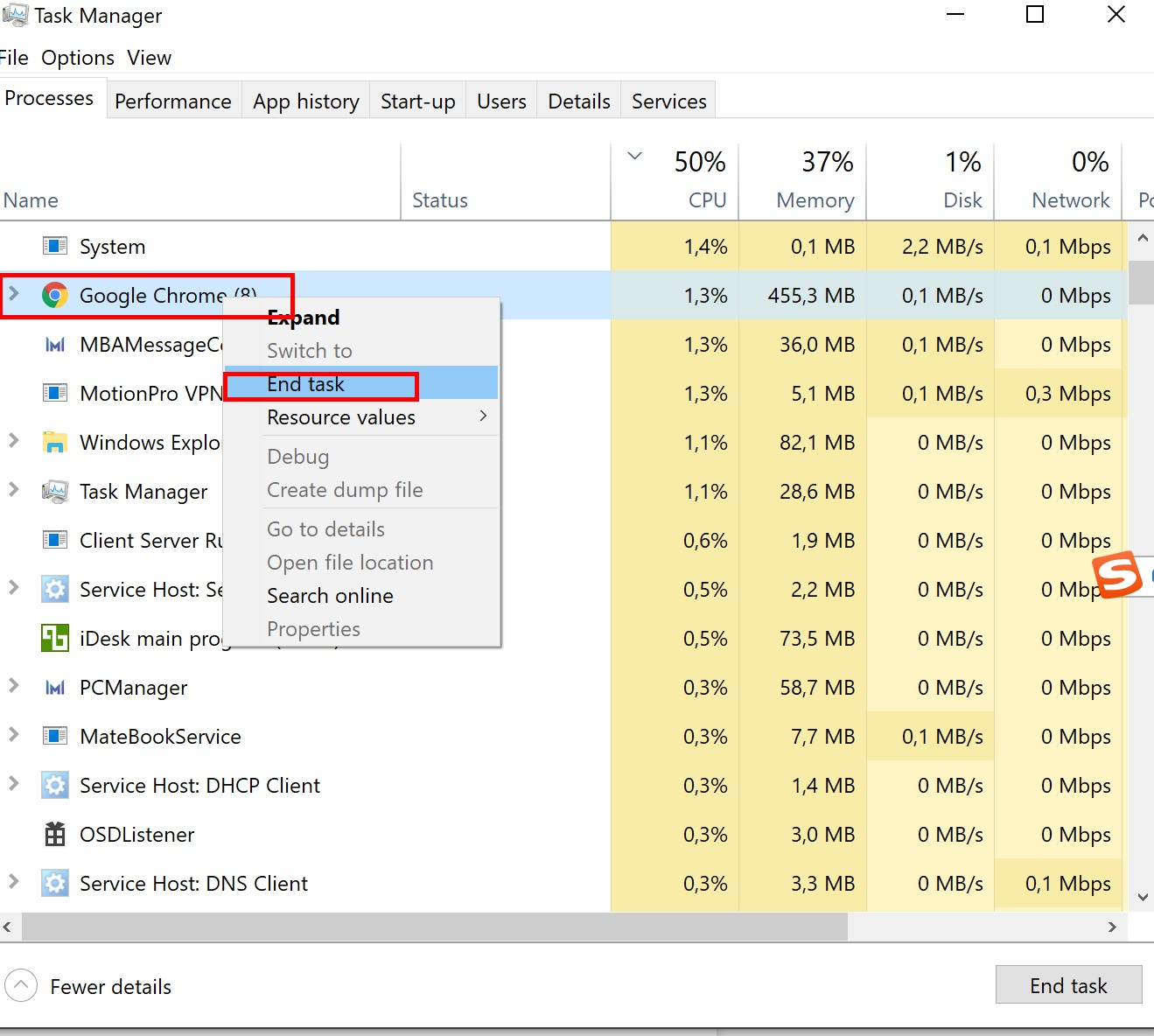This screenshot has height=1036, width=1154.
Task: Choose Search online from context menu
Action: click(x=330, y=596)
